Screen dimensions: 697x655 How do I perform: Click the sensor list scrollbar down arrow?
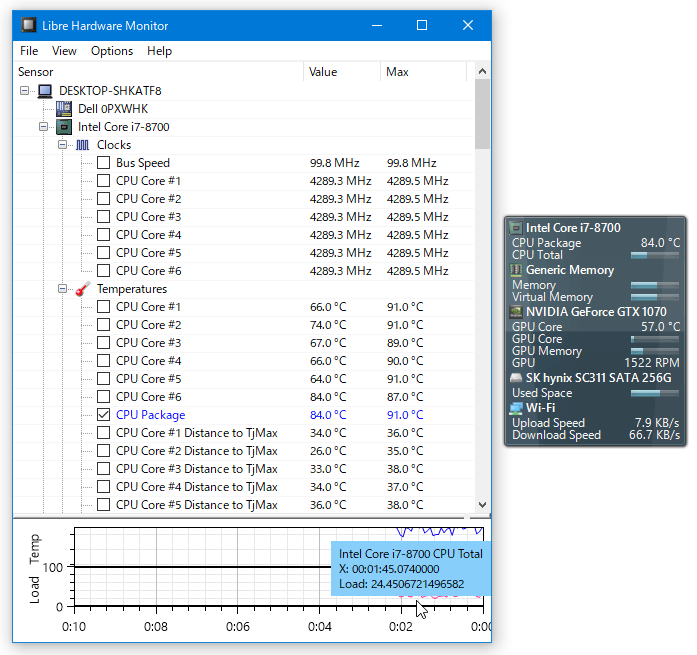pyautogui.click(x=483, y=506)
